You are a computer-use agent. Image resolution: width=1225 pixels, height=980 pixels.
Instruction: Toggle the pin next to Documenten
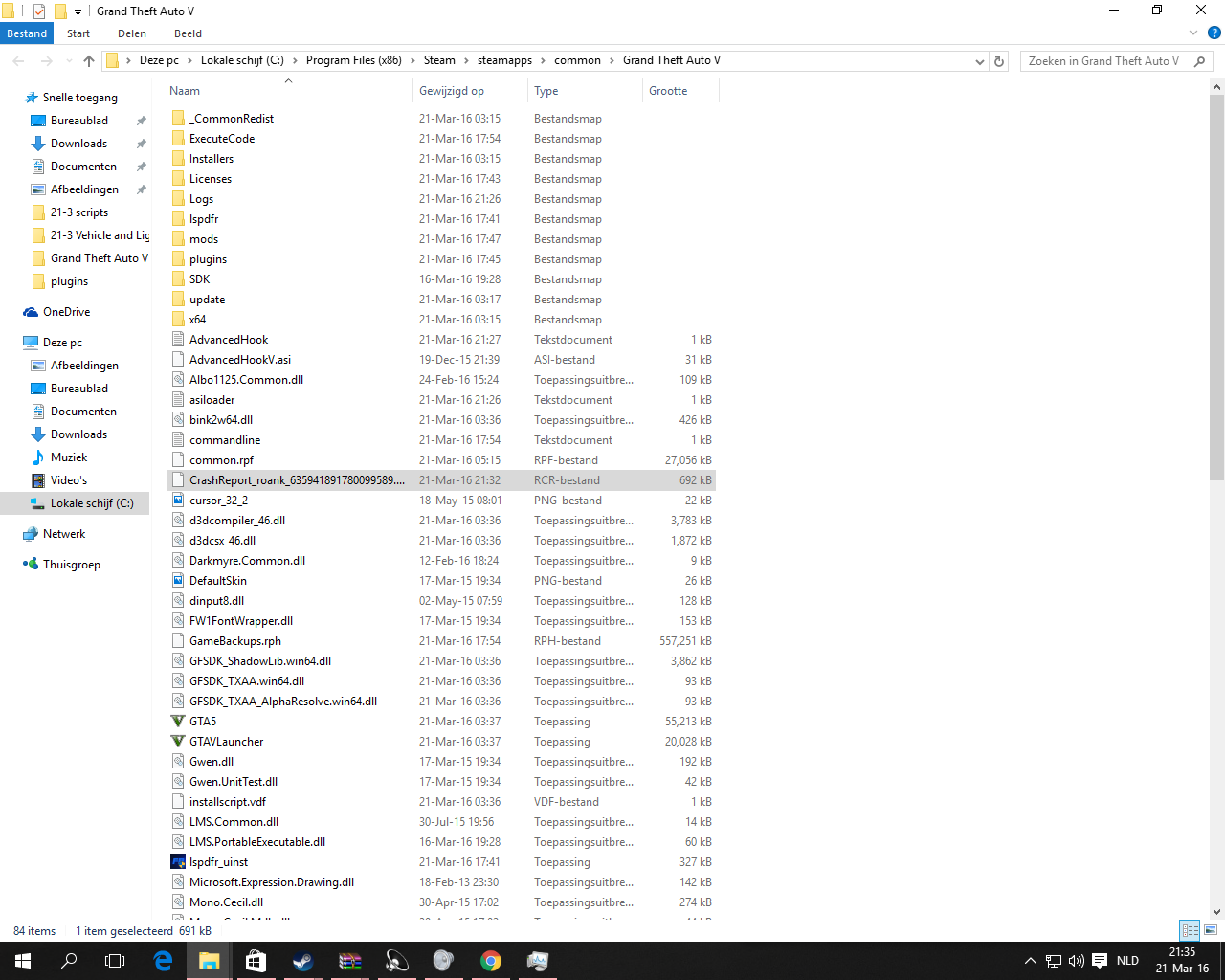tap(141, 167)
